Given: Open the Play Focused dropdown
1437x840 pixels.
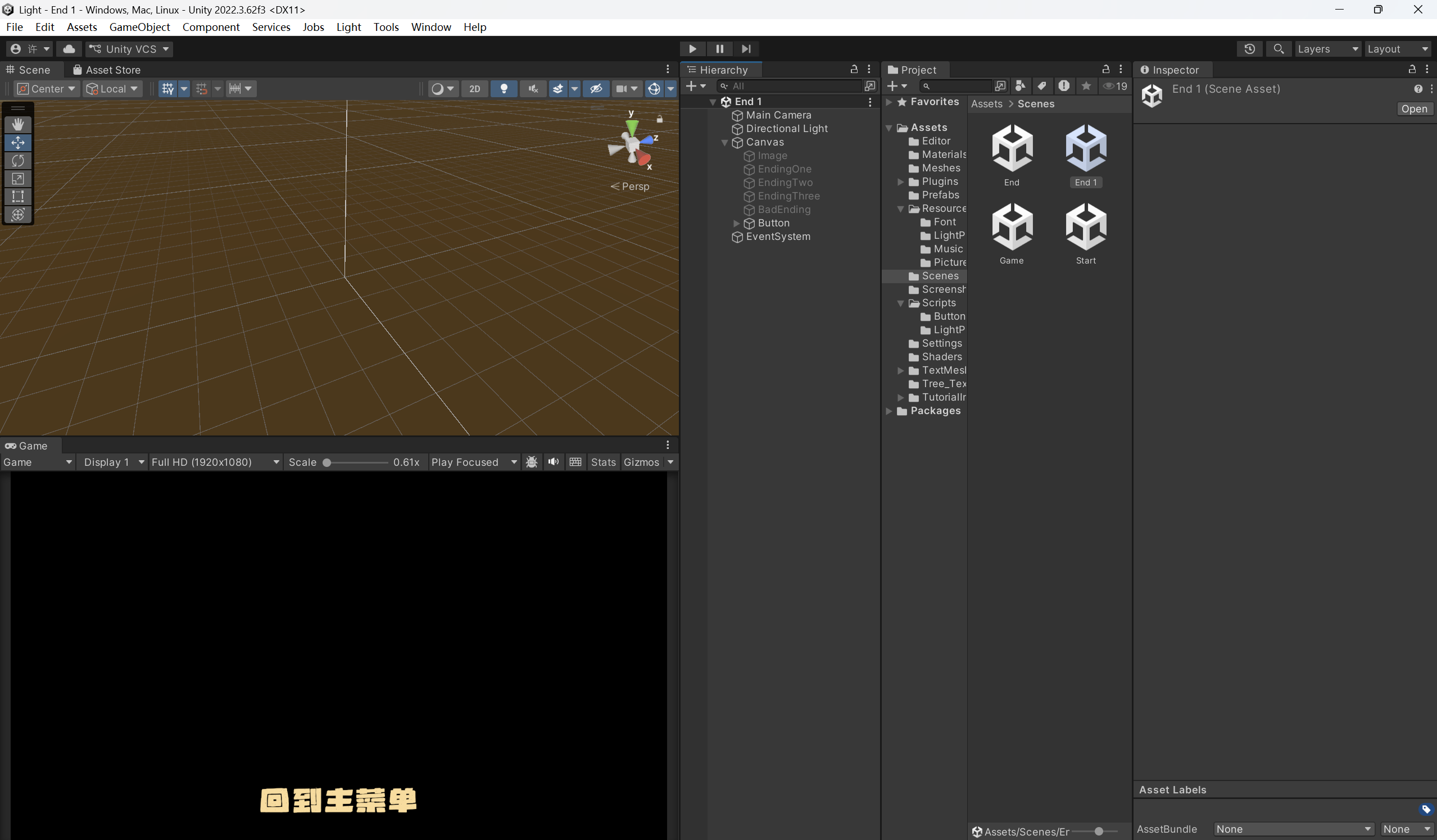Looking at the screenshot, I should (x=473, y=462).
